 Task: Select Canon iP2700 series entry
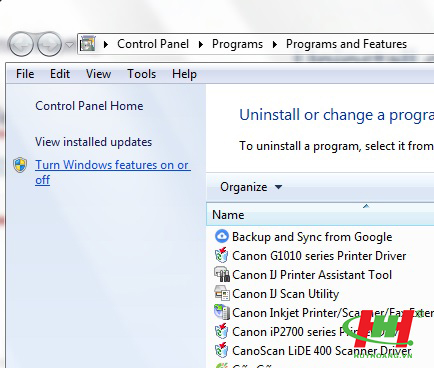[315, 332]
